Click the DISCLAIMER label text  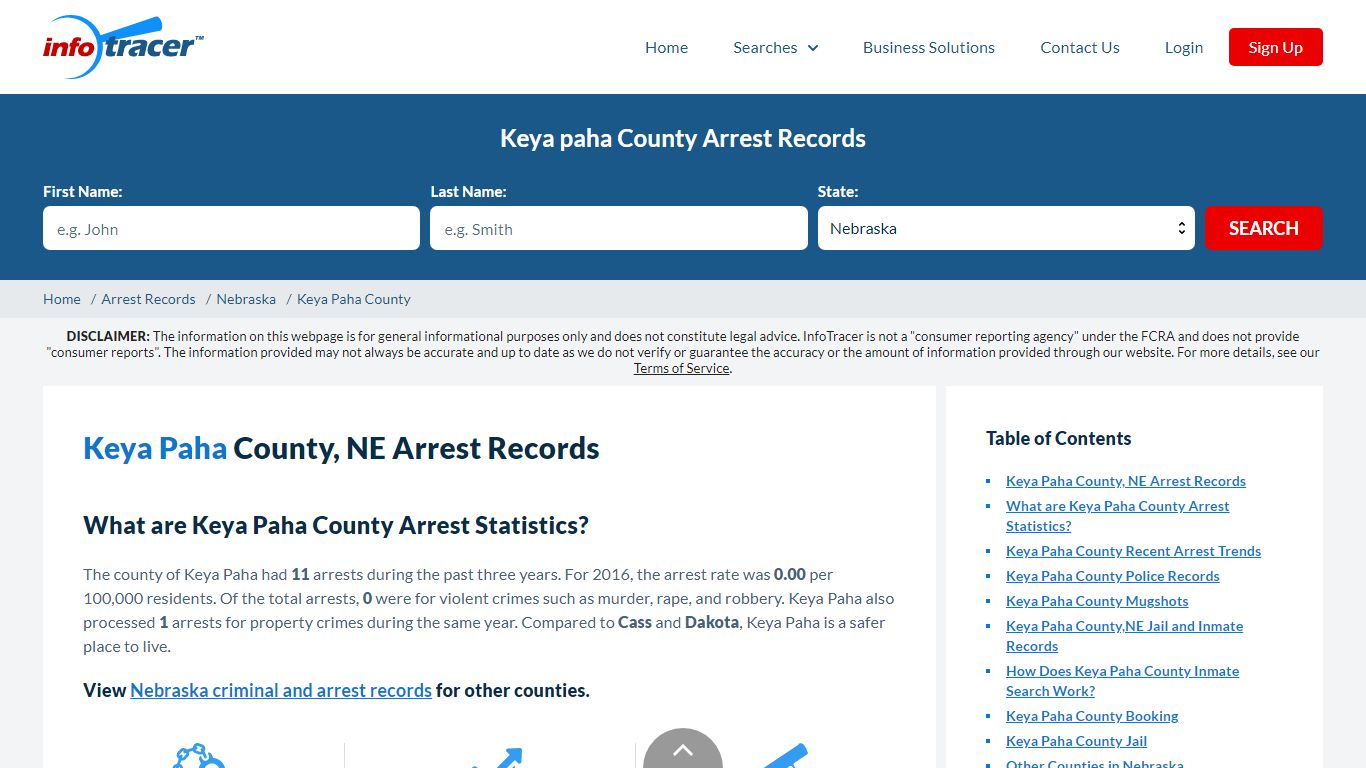pos(108,336)
